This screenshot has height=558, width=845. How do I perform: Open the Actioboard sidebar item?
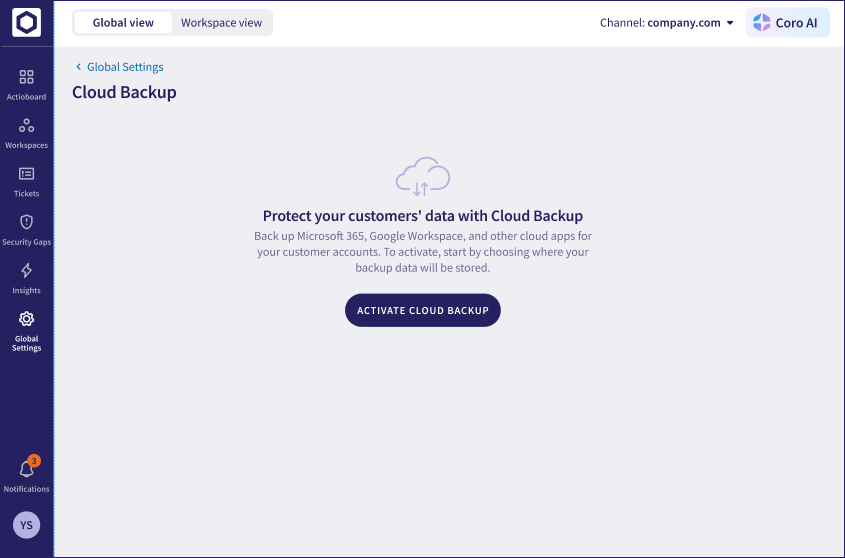coord(26,85)
